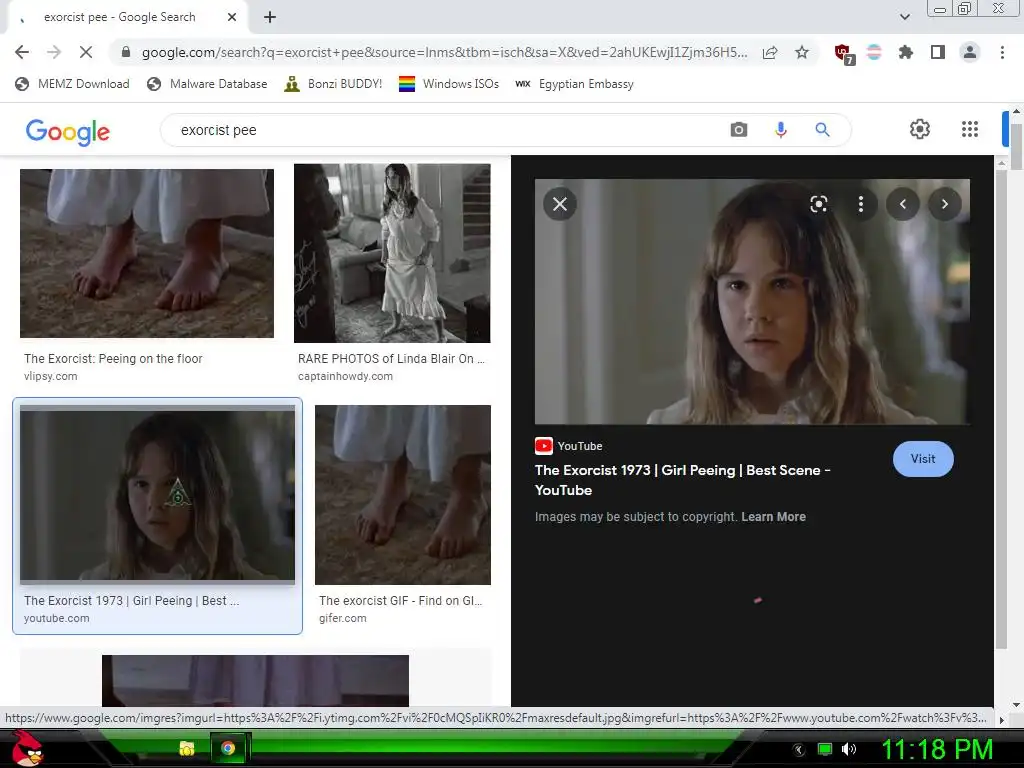Click The Exorcist: Peeing on the floor caption
Viewport: 1024px width, 768px height.
coord(113,359)
